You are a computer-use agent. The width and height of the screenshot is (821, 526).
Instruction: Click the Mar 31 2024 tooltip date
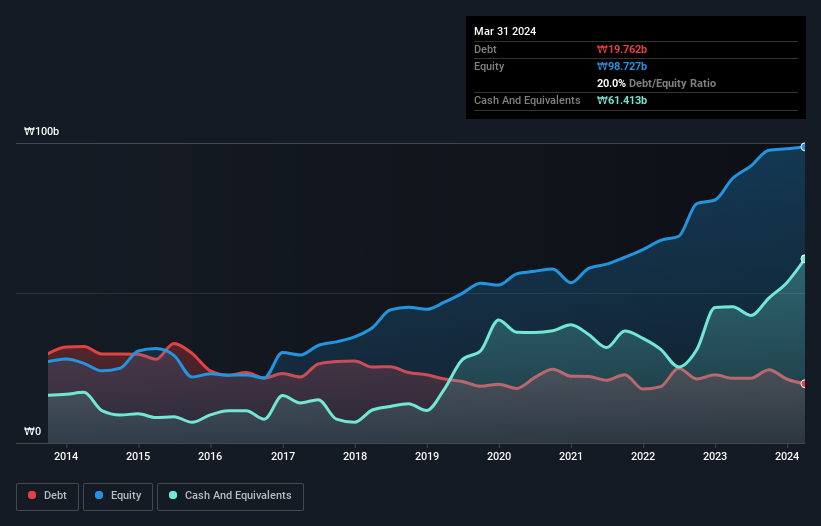click(x=505, y=31)
